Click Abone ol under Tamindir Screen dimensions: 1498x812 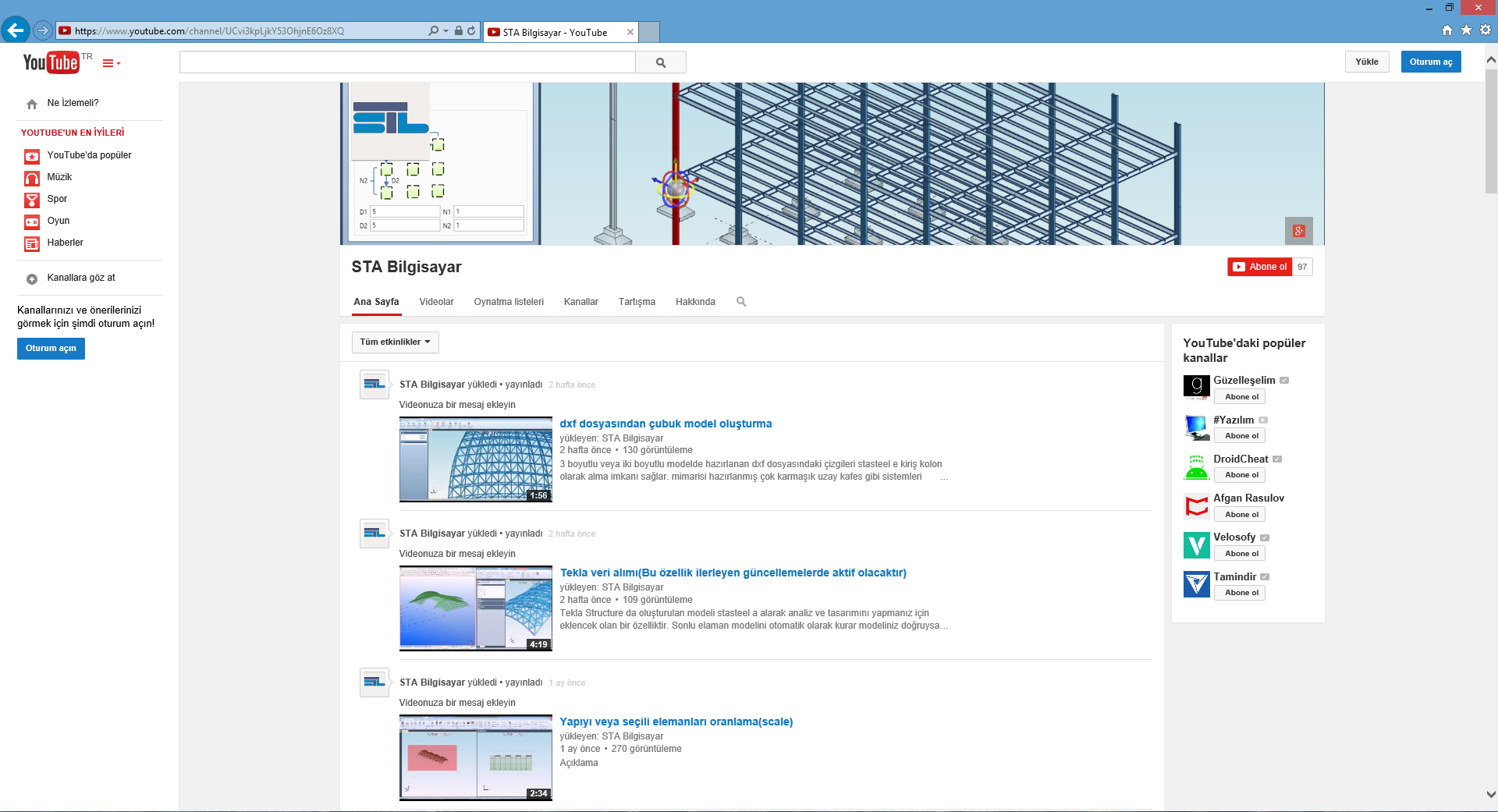pyautogui.click(x=1240, y=593)
